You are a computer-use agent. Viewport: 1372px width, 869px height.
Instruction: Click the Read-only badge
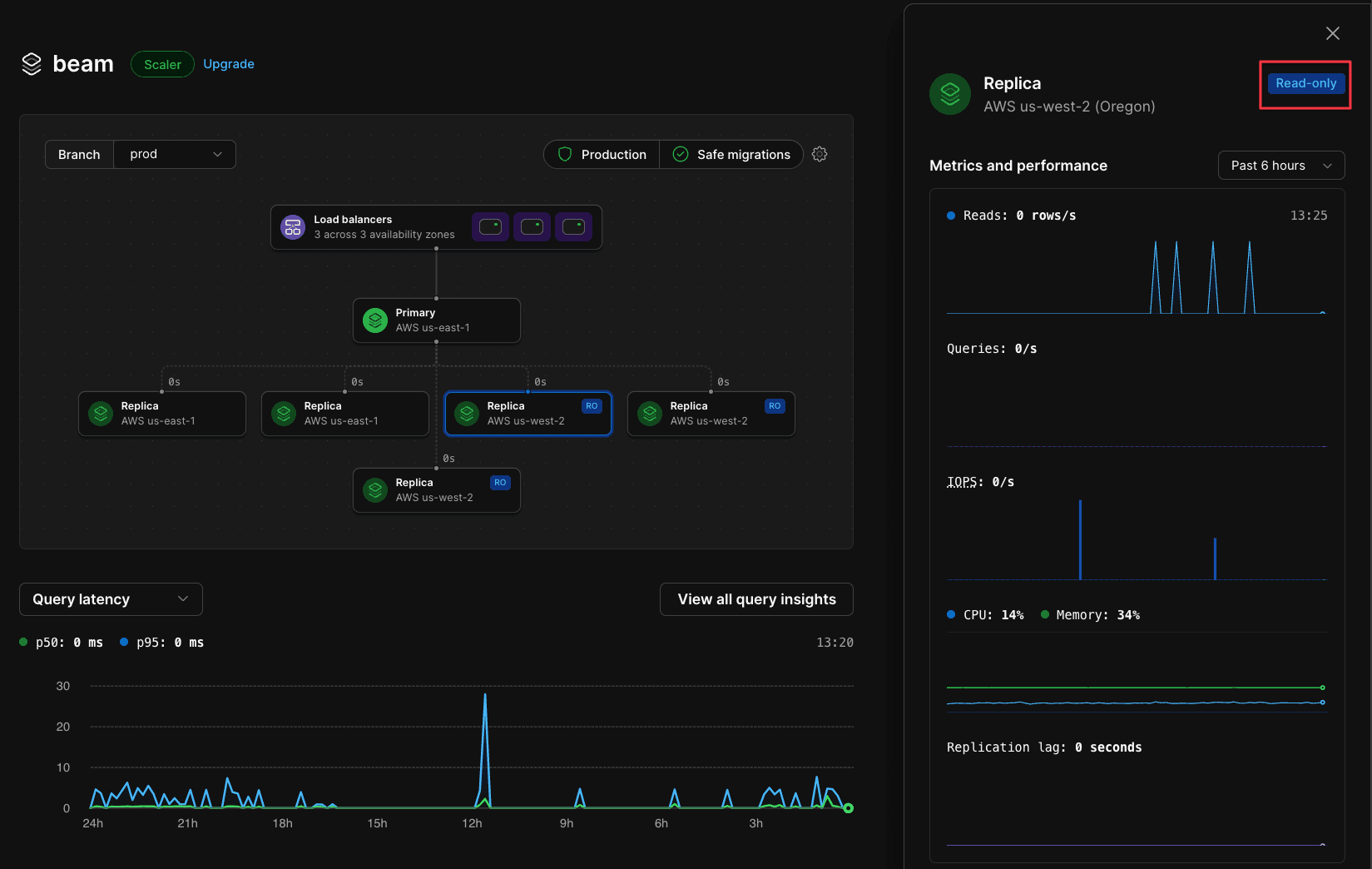click(x=1305, y=83)
